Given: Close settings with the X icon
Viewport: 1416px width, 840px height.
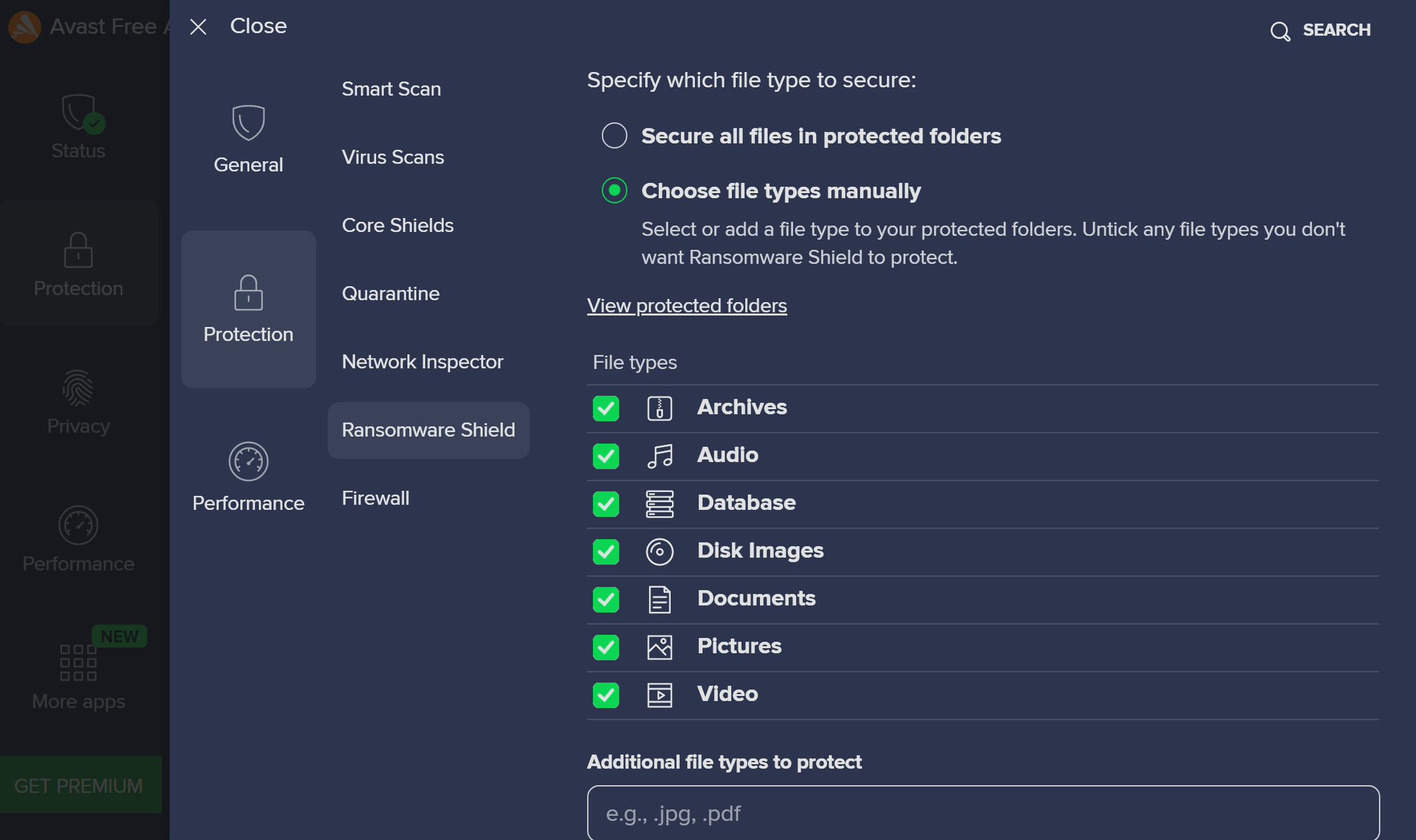Looking at the screenshot, I should coord(198,27).
